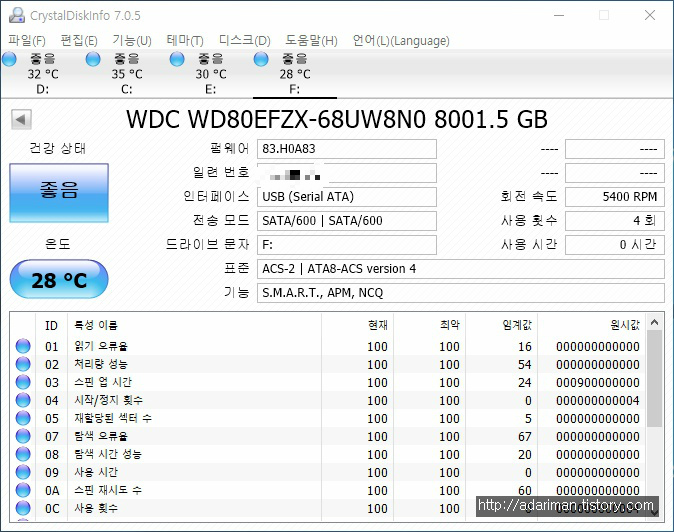Click the SMART list scrollbar up arrow
Viewport: 674px width, 532px height.
coord(654,322)
